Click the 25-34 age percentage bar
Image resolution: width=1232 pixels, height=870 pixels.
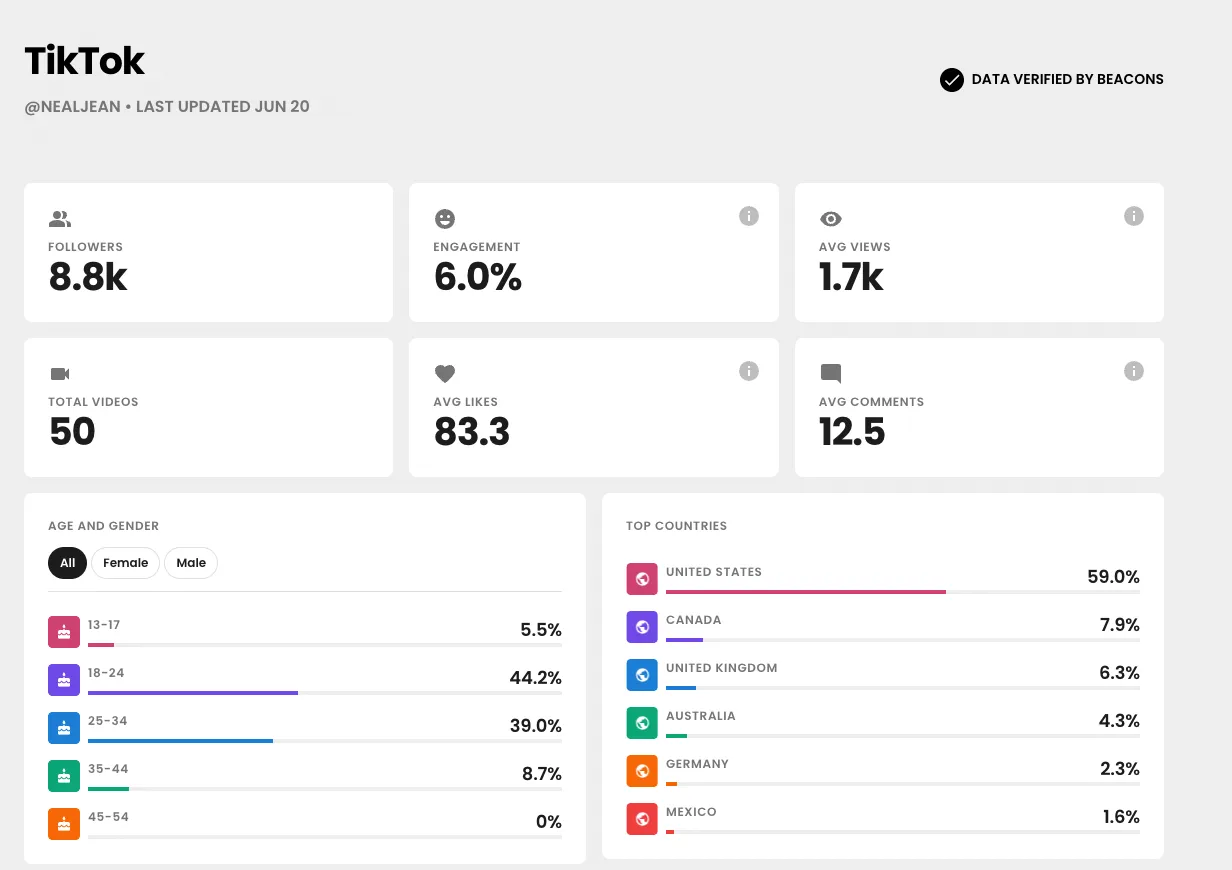(325, 741)
